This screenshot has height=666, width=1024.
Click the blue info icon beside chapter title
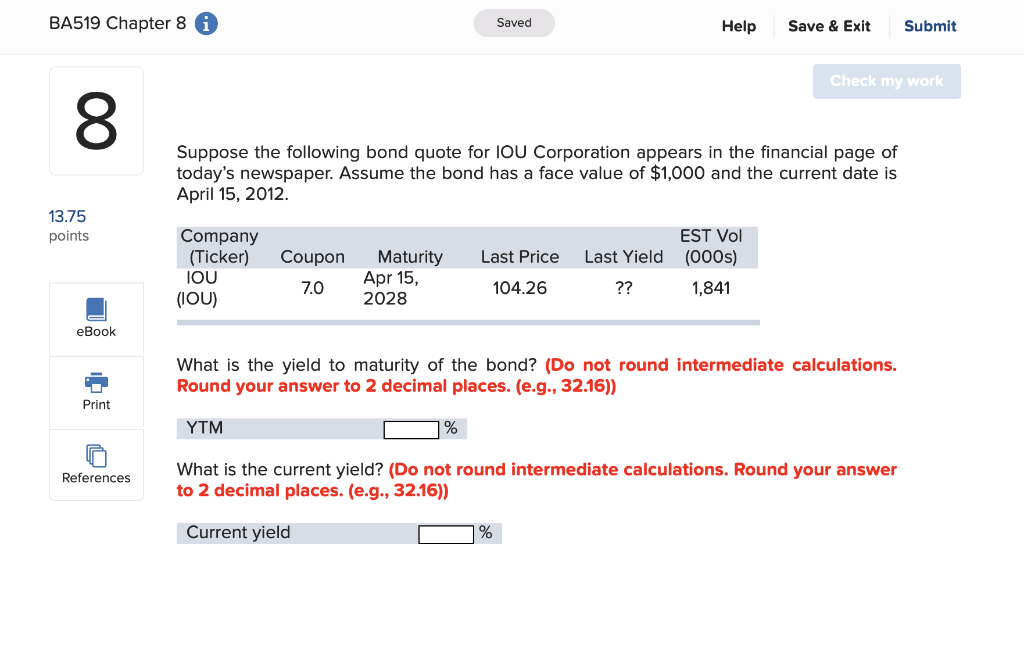(x=205, y=23)
